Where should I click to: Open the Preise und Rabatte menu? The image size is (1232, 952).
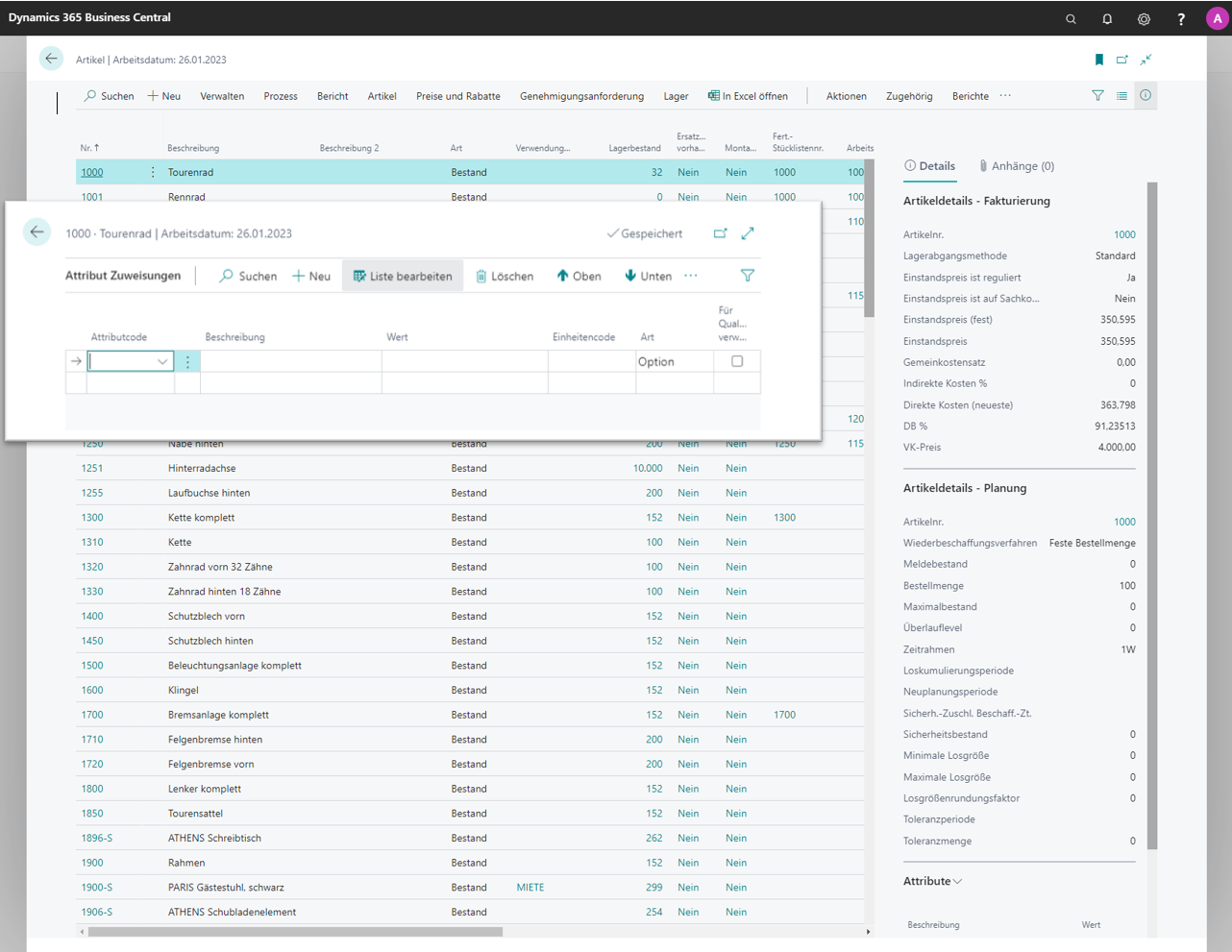(x=457, y=96)
